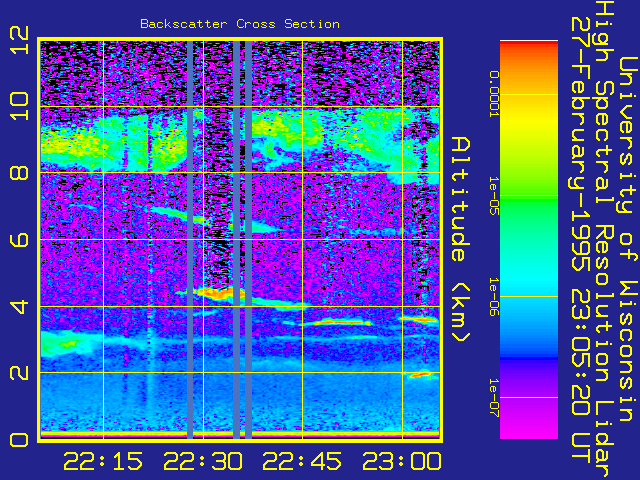
Task: Click altitude axis label 2
Action: pyautogui.click(x=20, y=373)
